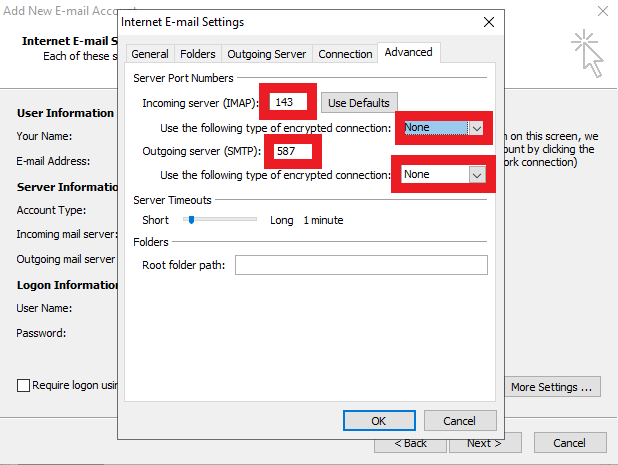Enable the Require logon checkbox
The height and width of the screenshot is (465, 618).
(x=23, y=385)
